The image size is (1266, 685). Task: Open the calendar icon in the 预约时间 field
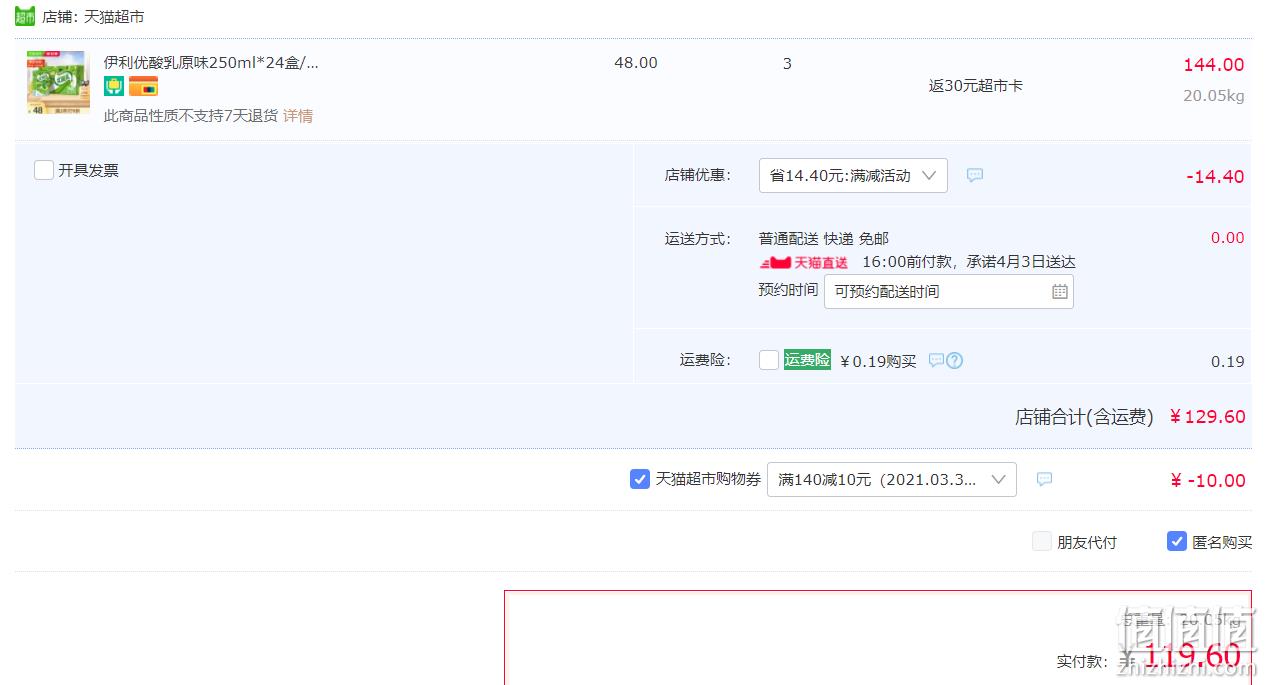(x=1060, y=292)
